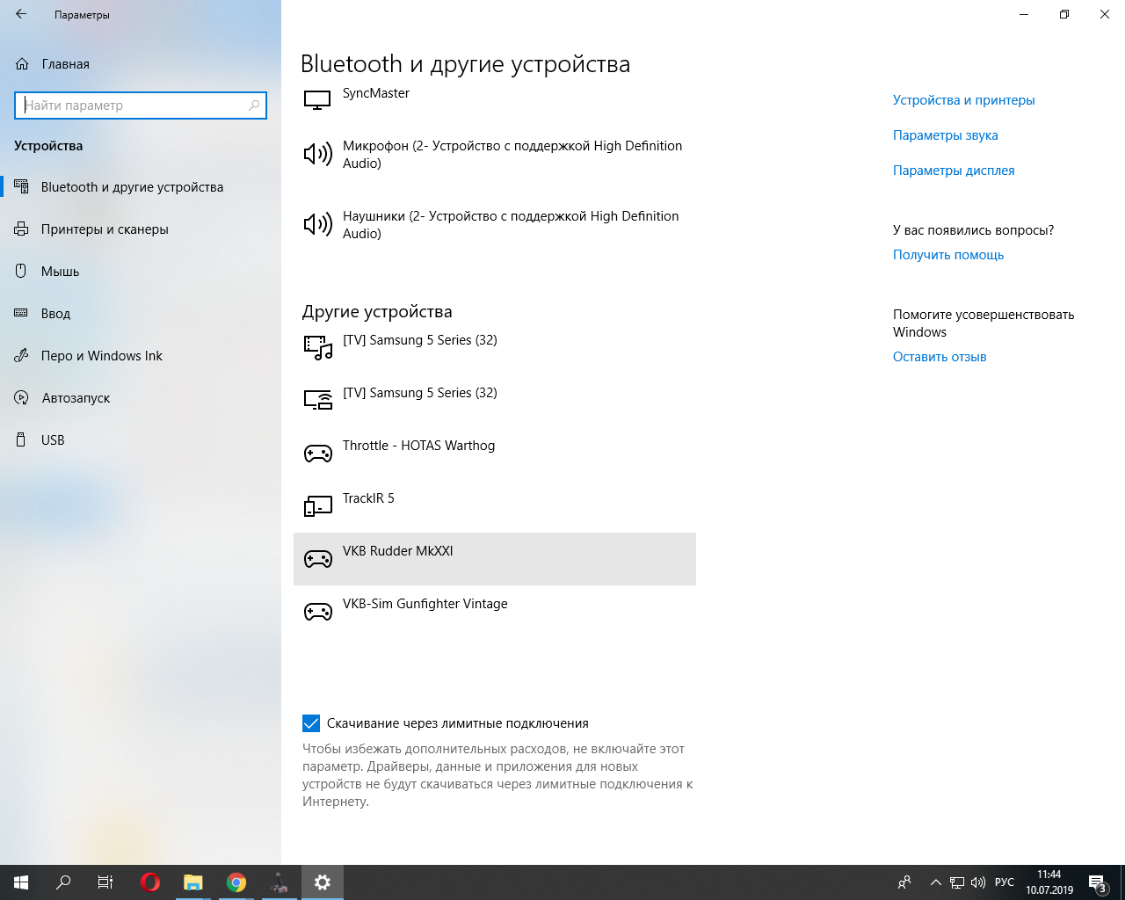Open Task View on taskbar
This screenshot has width=1125, height=900.
[105, 882]
